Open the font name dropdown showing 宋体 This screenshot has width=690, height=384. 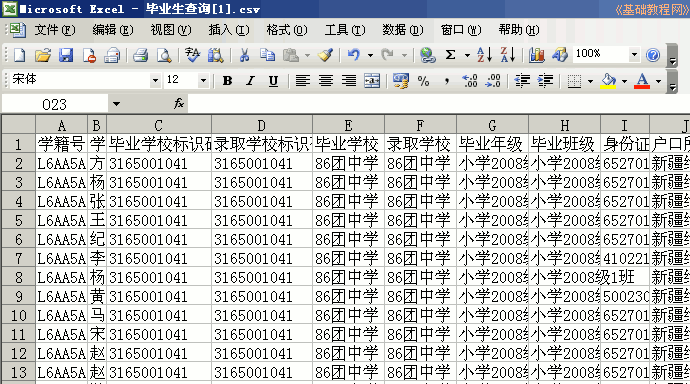pyautogui.click(x=155, y=81)
